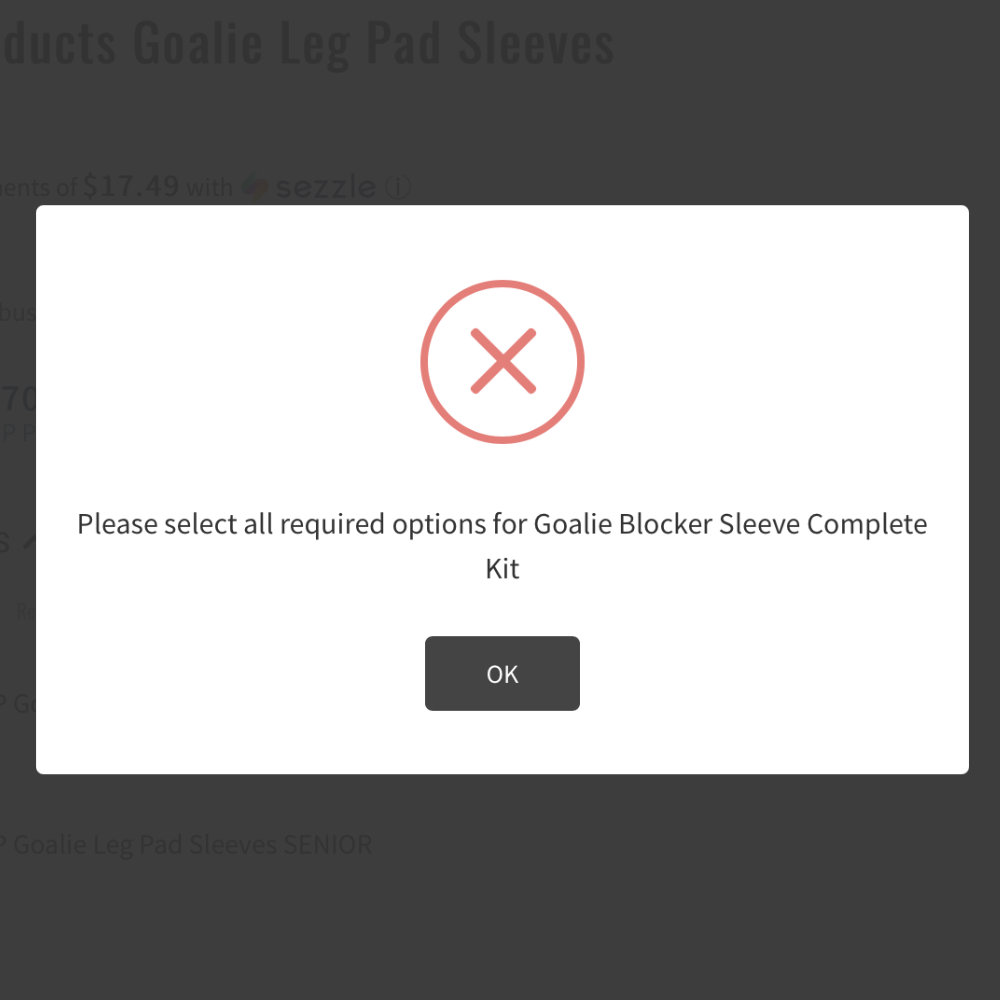Screen dimensions: 1000x1000
Task: Click the dimmed 'Go' label left of the dialog
Action: point(22,703)
